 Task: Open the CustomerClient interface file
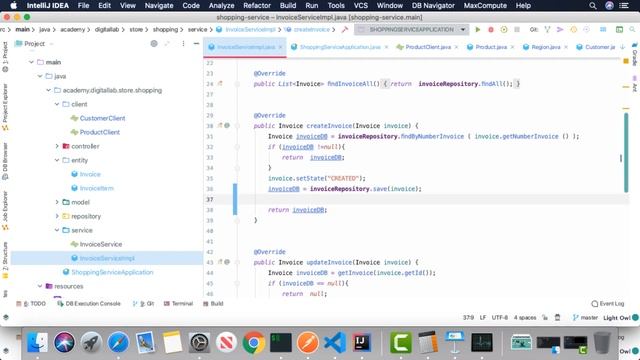point(102,118)
